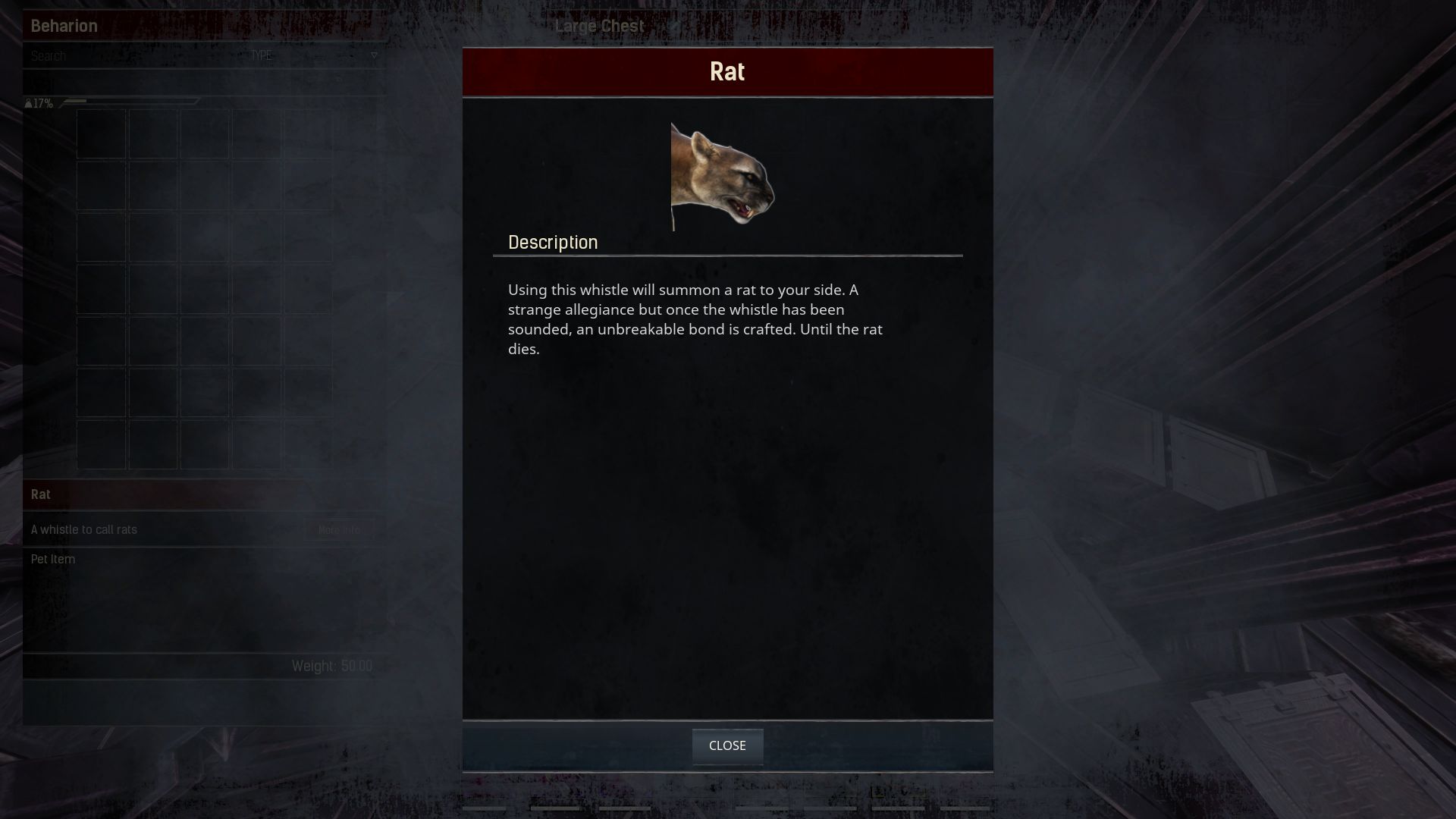
Task: Open More Info for the whistle
Action: point(339,530)
